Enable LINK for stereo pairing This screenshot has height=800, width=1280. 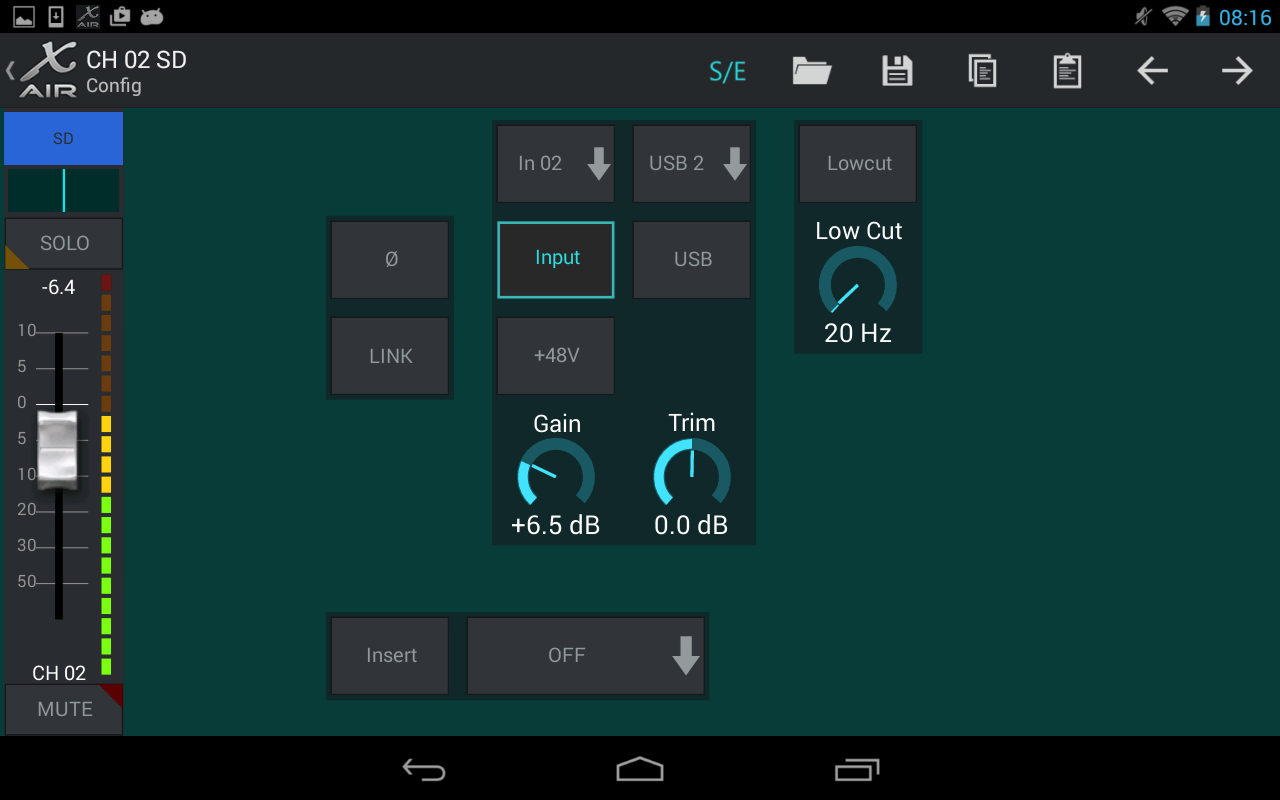pyautogui.click(x=390, y=355)
